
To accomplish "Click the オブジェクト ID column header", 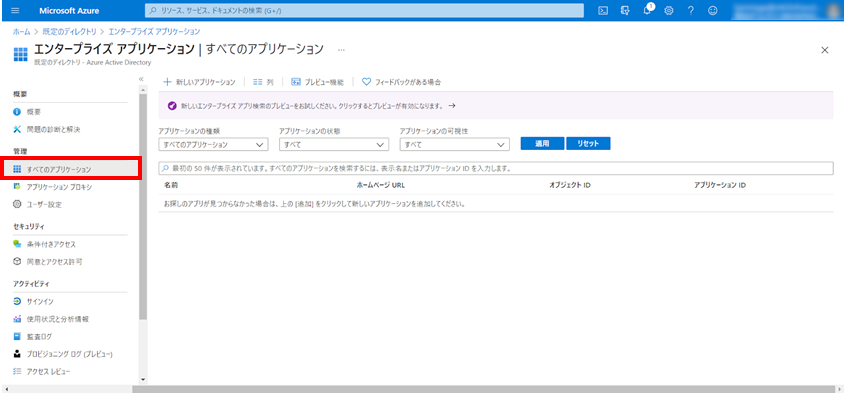I will pos(570,185).
